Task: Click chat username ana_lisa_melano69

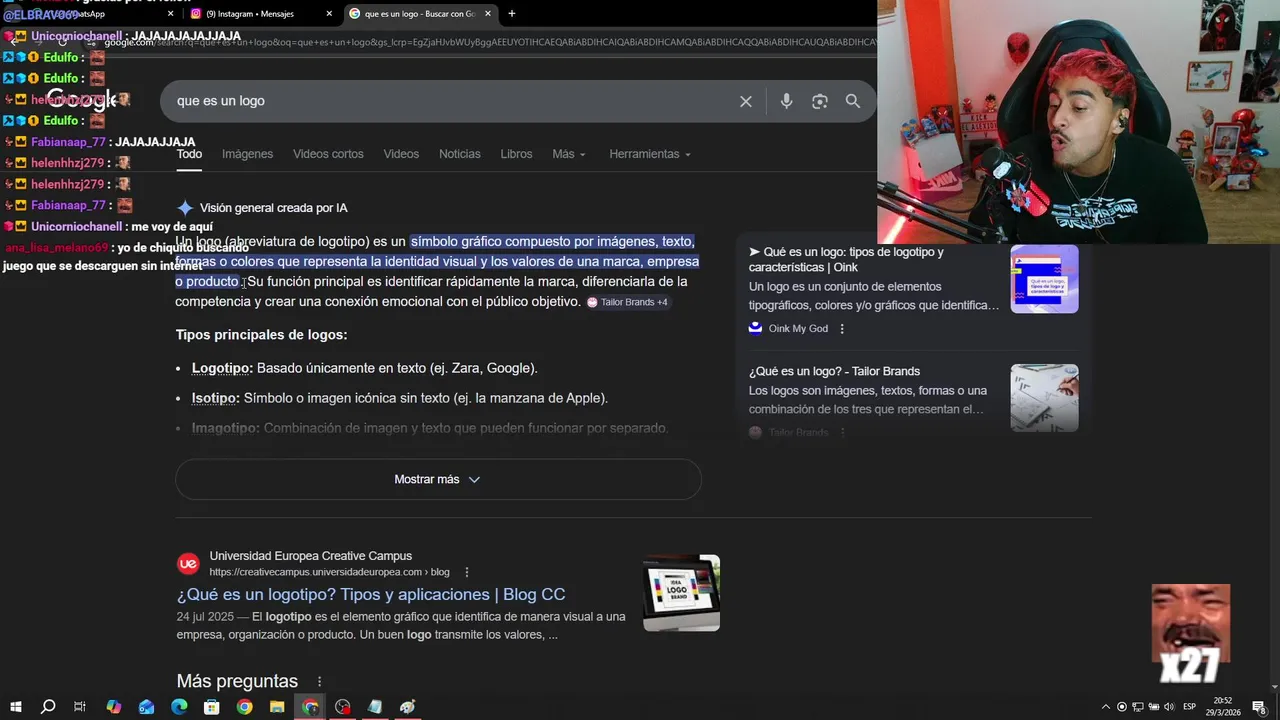Action: (x=56, y=248)
